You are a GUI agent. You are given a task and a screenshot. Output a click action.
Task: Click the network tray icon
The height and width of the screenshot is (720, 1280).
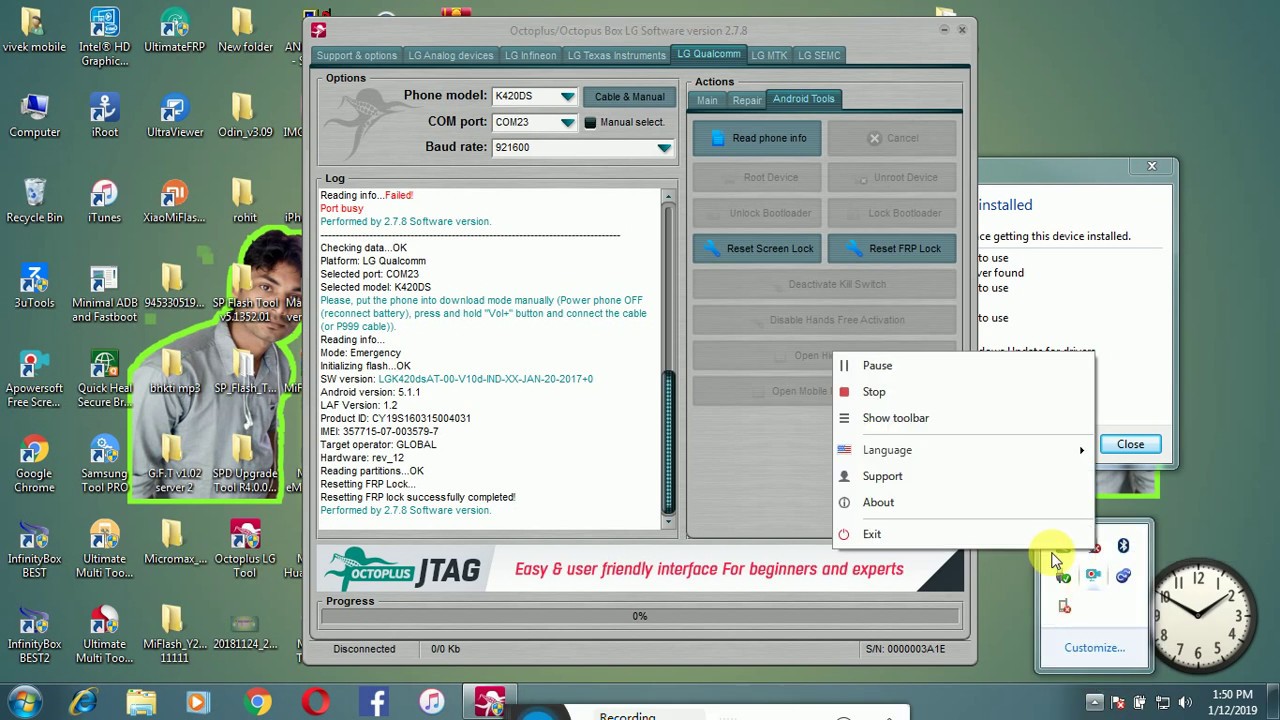click(1163, 703)
